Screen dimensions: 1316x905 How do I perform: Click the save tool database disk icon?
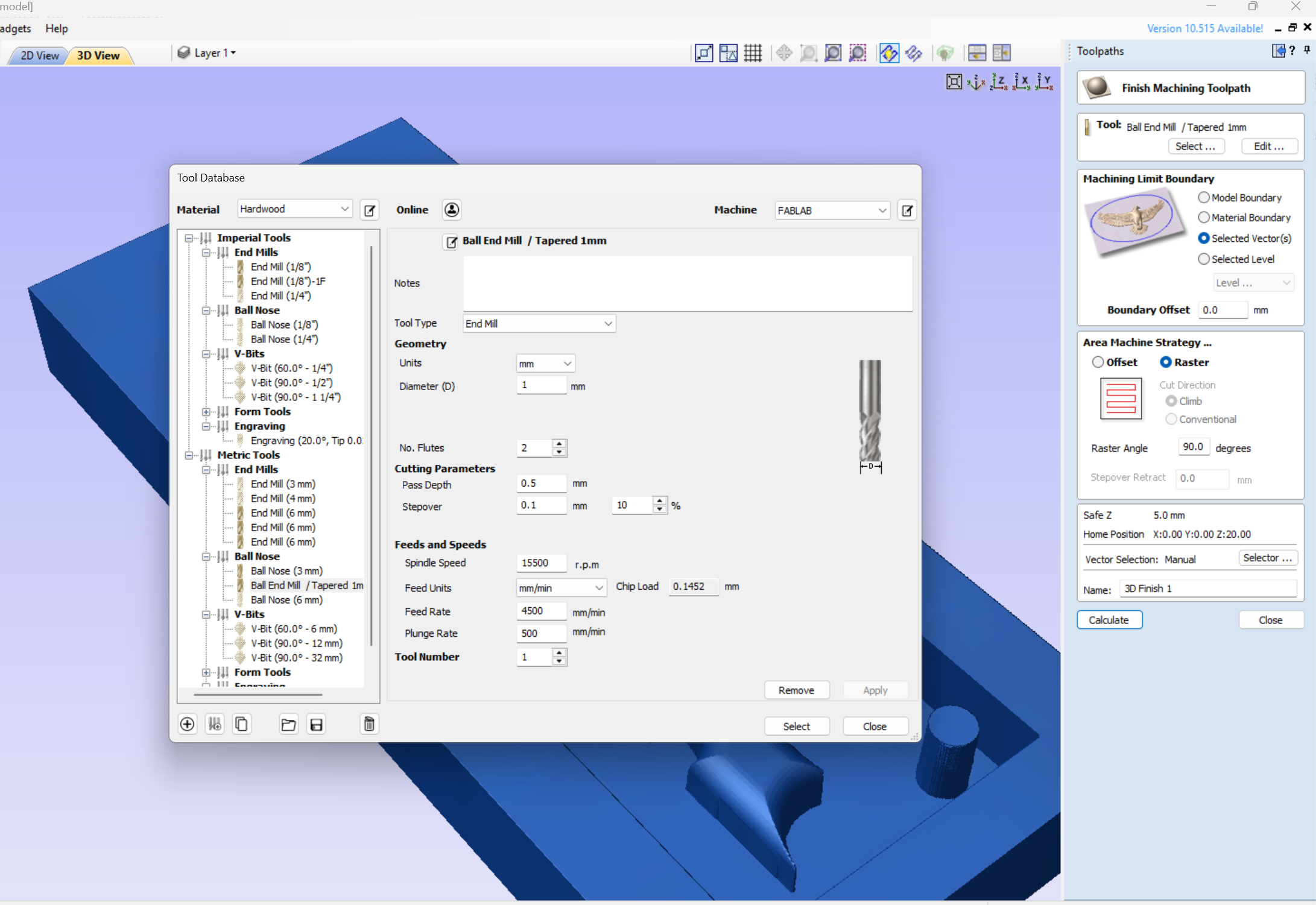(316, 724)
